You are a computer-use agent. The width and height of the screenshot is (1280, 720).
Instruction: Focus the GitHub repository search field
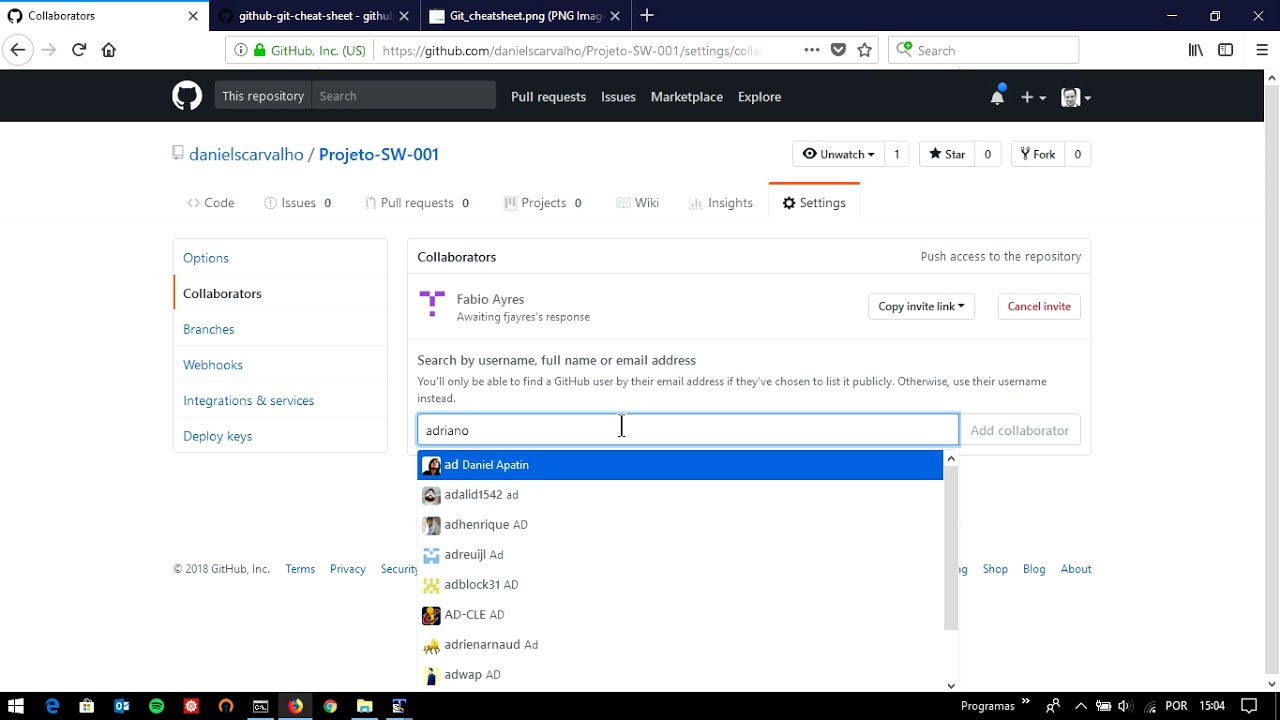point(403,96)
